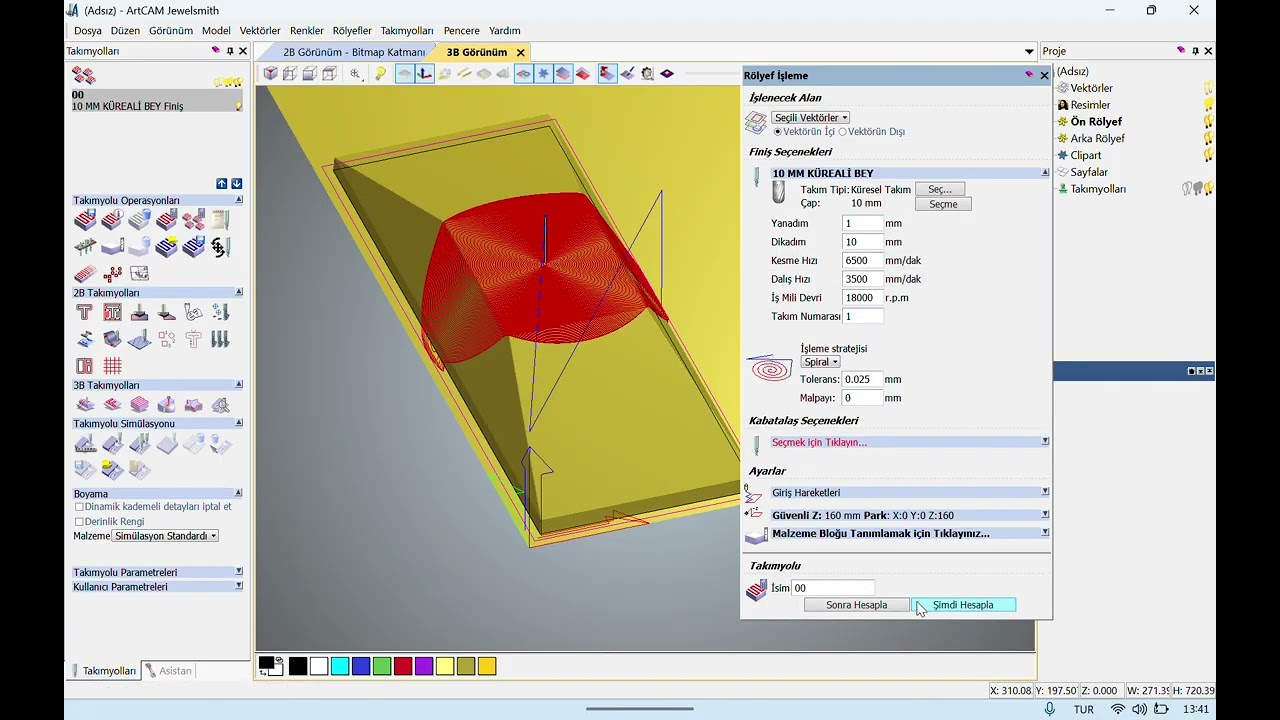Switch to the Asistan tab

coord(168,671)
